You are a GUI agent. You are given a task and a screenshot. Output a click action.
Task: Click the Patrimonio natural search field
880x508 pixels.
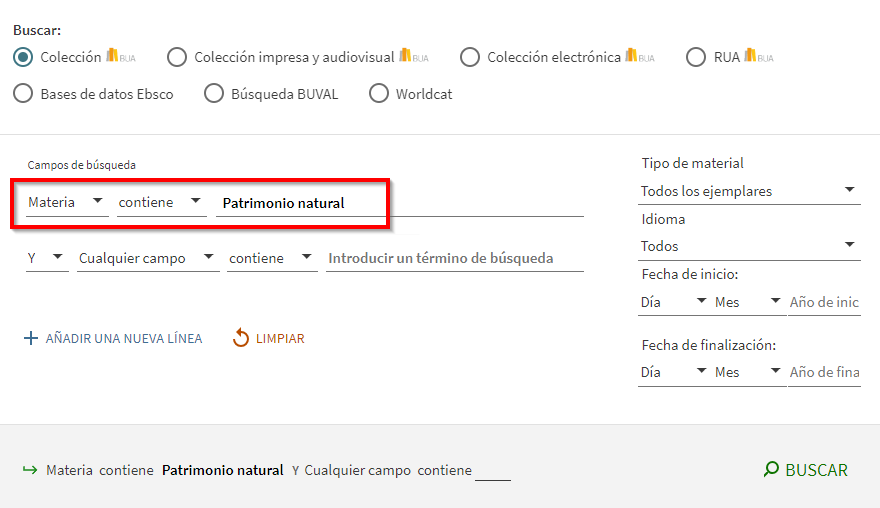[400, 203]
